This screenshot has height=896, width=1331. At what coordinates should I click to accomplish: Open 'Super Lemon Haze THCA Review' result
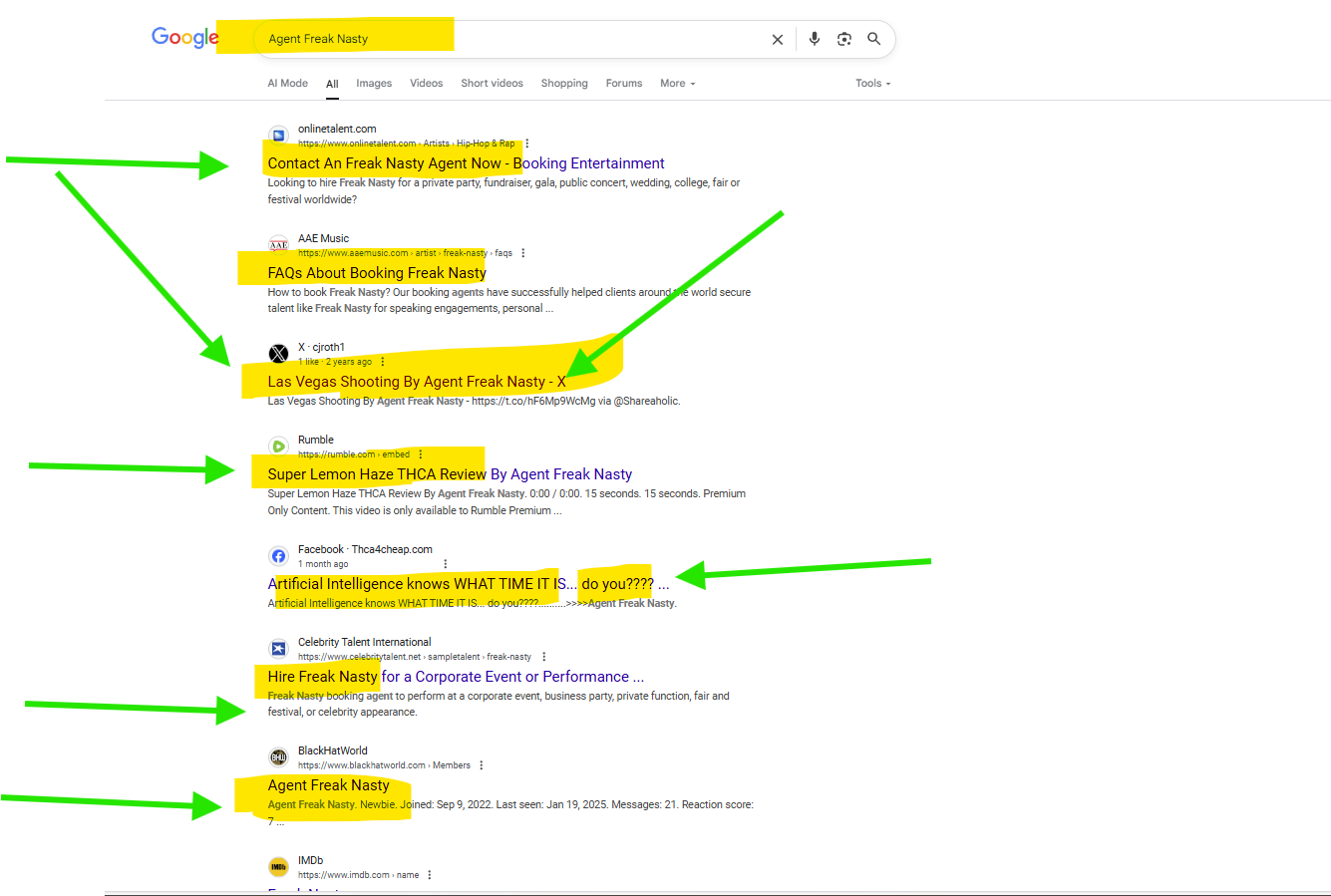pyautogui.click(x=450, y=474)
